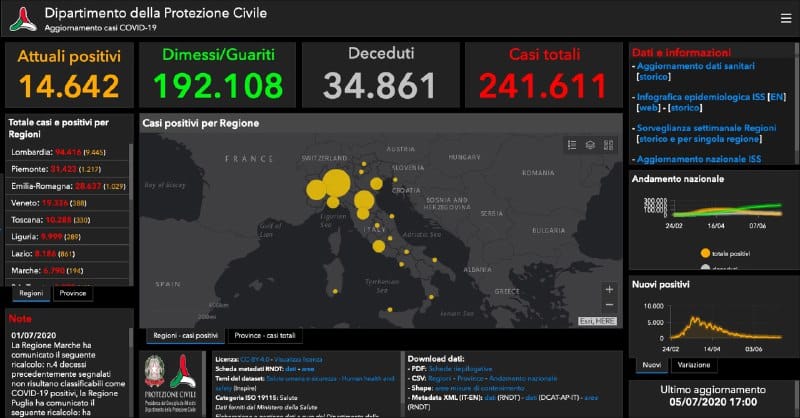The image size is (800, 418).
Task: Open the 'Visualizza licenza' link
Action: coord(299,359)
